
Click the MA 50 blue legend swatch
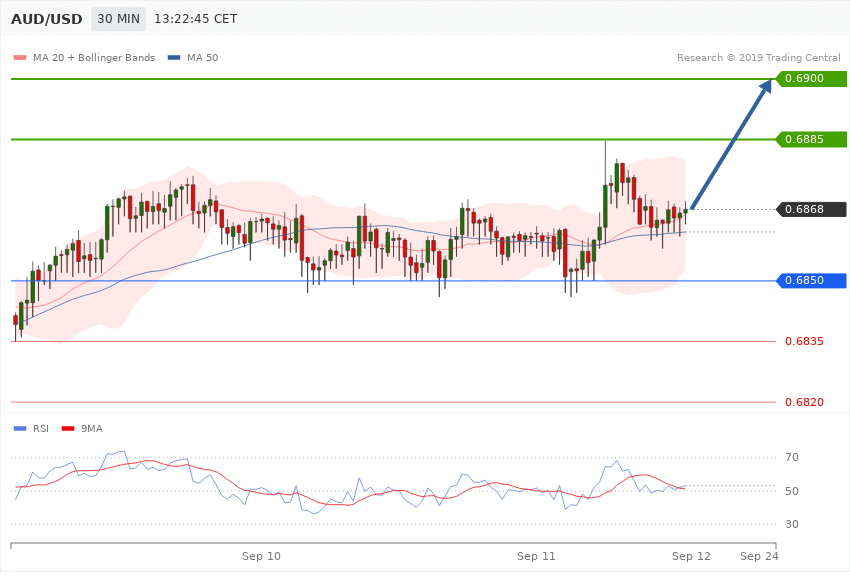point(174,58)
